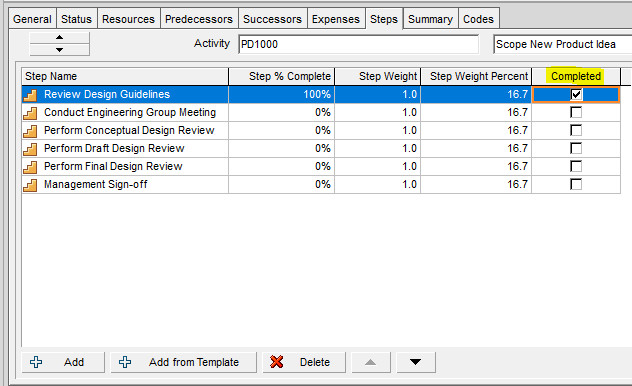Image resolution: width=632 pixels, height=386 pixels.
Task: Switch to the Resources tab
Action: (x=128, y=19)
